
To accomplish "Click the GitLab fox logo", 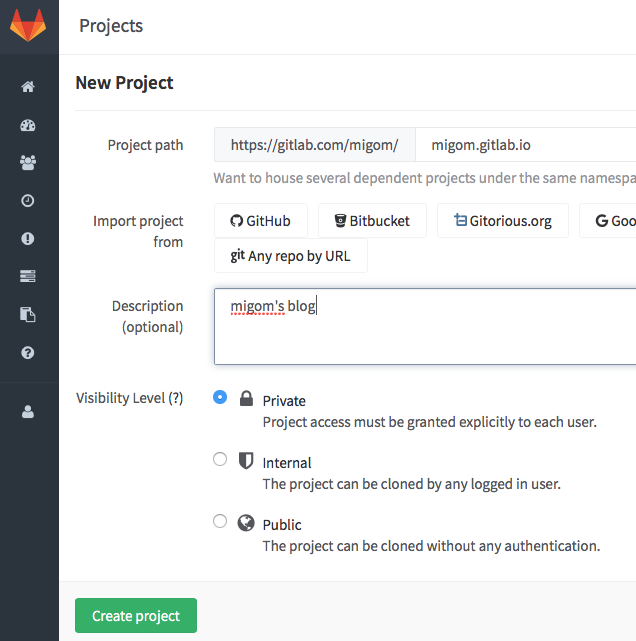I will click(x=28, y=25).
